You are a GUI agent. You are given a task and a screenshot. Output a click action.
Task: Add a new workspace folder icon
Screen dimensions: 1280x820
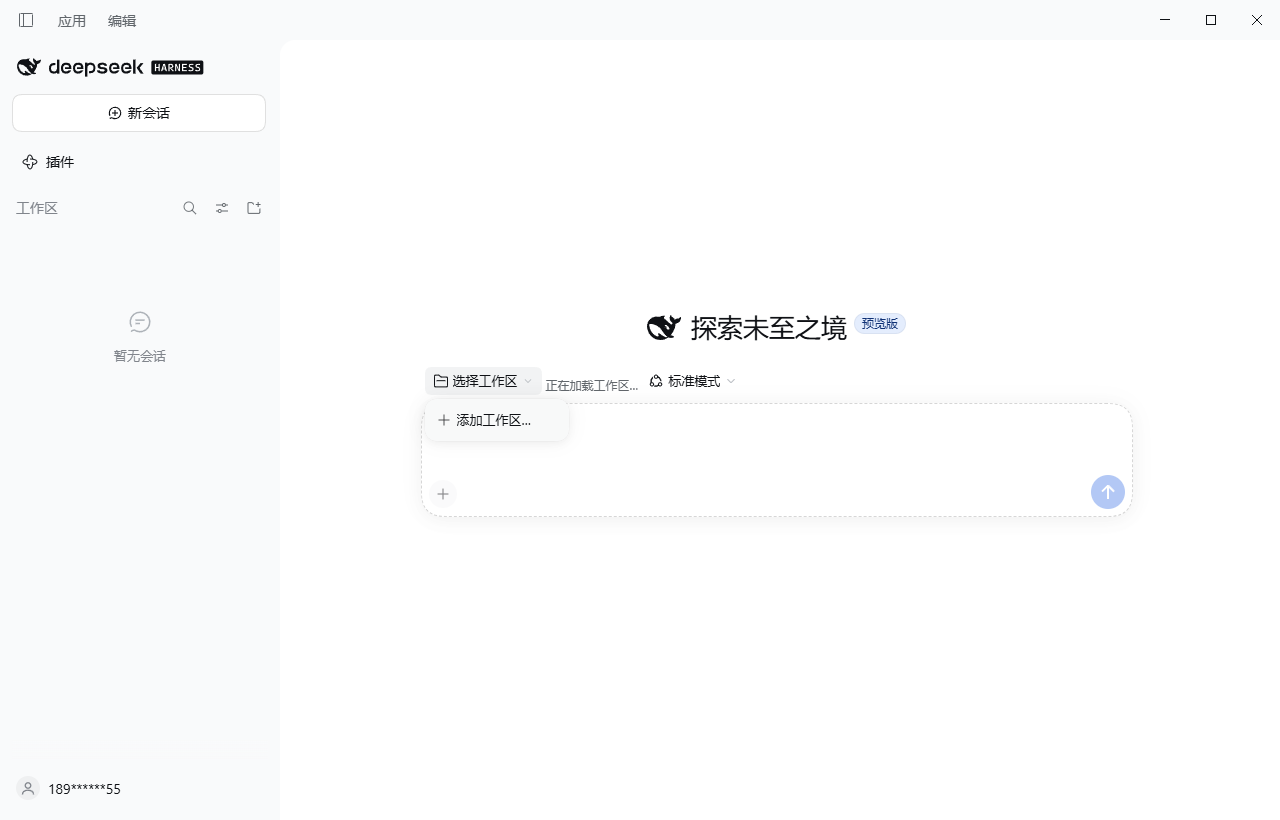point(254,208)
